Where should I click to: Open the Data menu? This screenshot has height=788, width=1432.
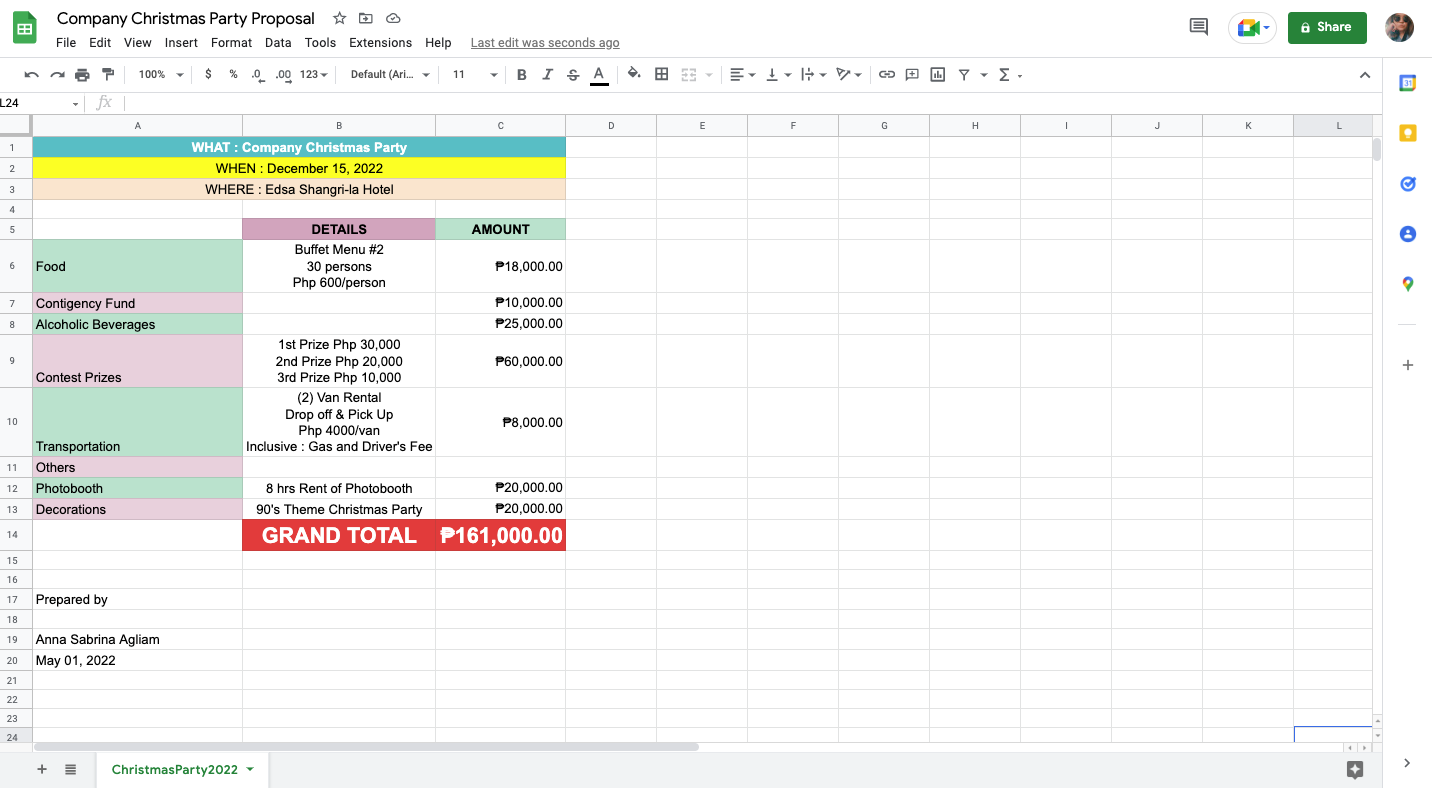point(278,43)
